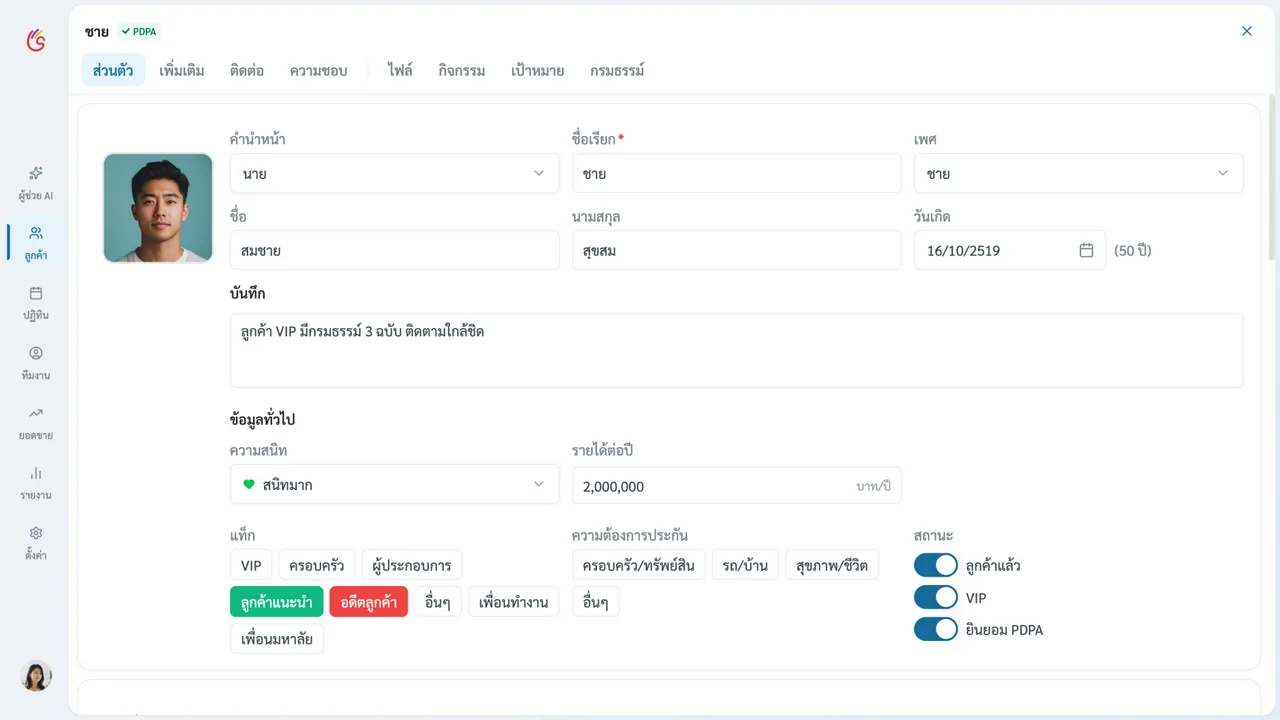Close the customer detail panel
Image resolution: width=1280 pixels, height=720 pixels.
[x=1247, y=31]
